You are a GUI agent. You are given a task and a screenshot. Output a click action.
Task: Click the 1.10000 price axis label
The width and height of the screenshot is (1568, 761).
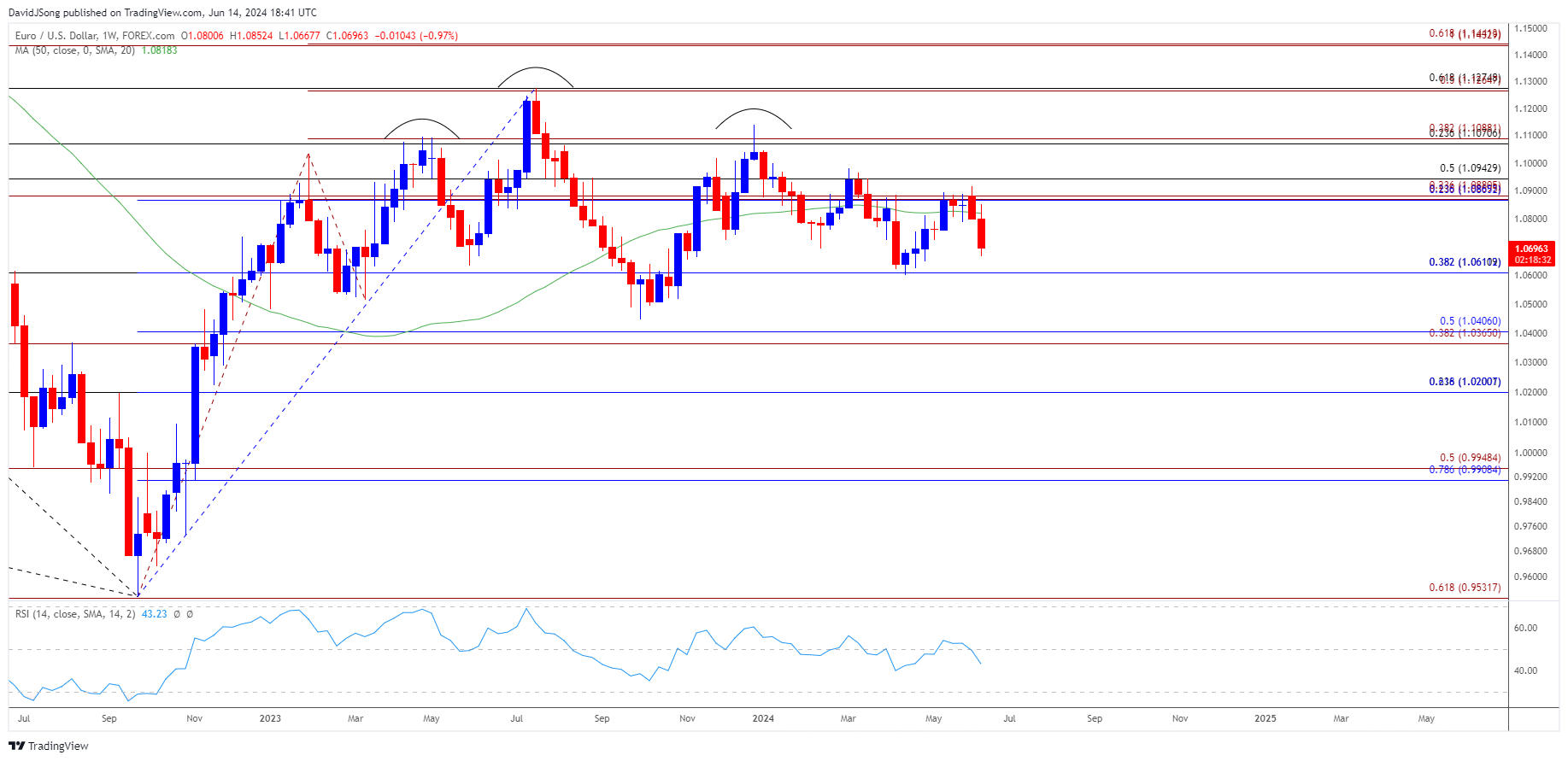tap(1530, 163)
